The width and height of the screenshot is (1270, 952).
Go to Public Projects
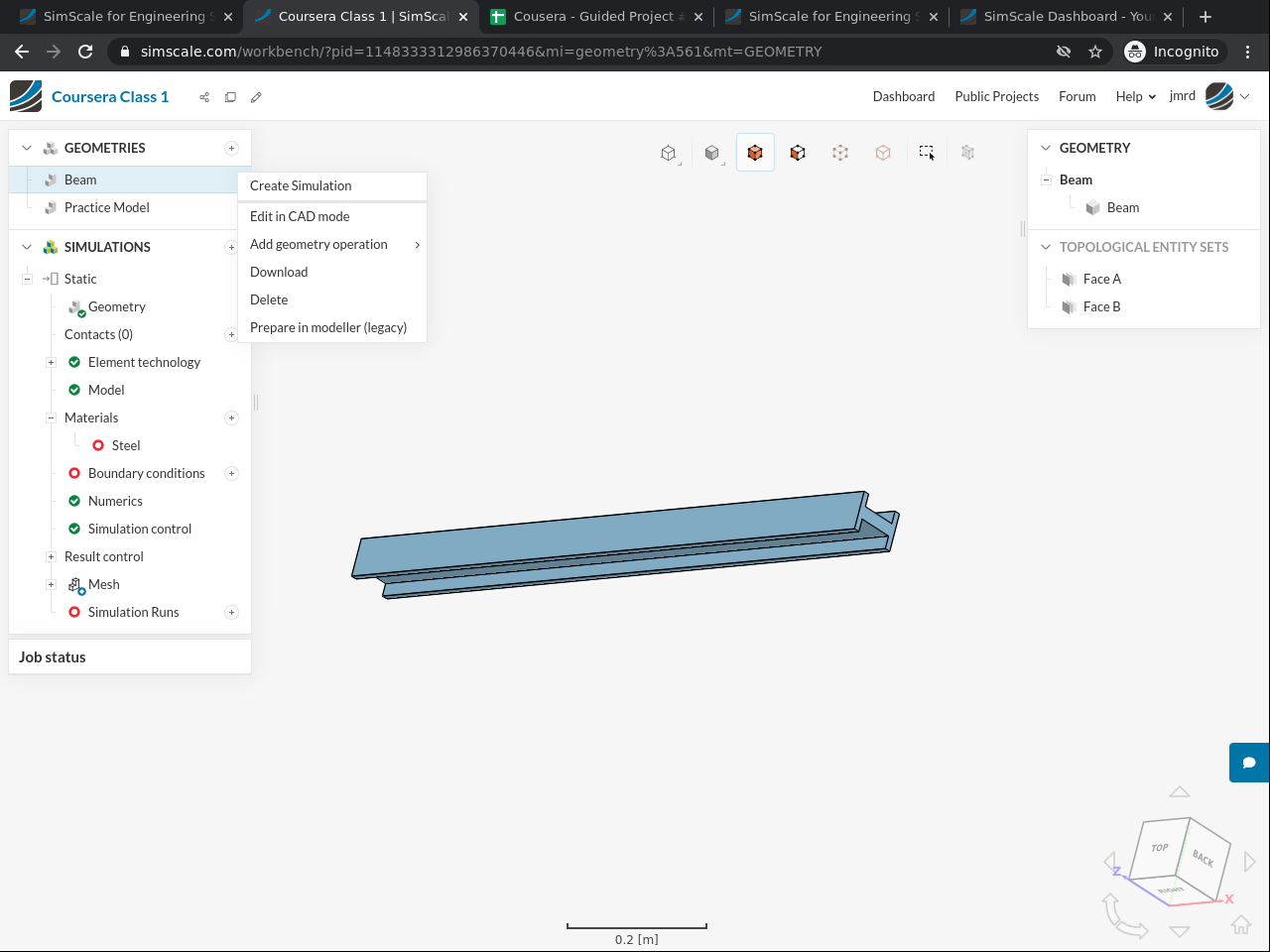click(x=996, y=97)
